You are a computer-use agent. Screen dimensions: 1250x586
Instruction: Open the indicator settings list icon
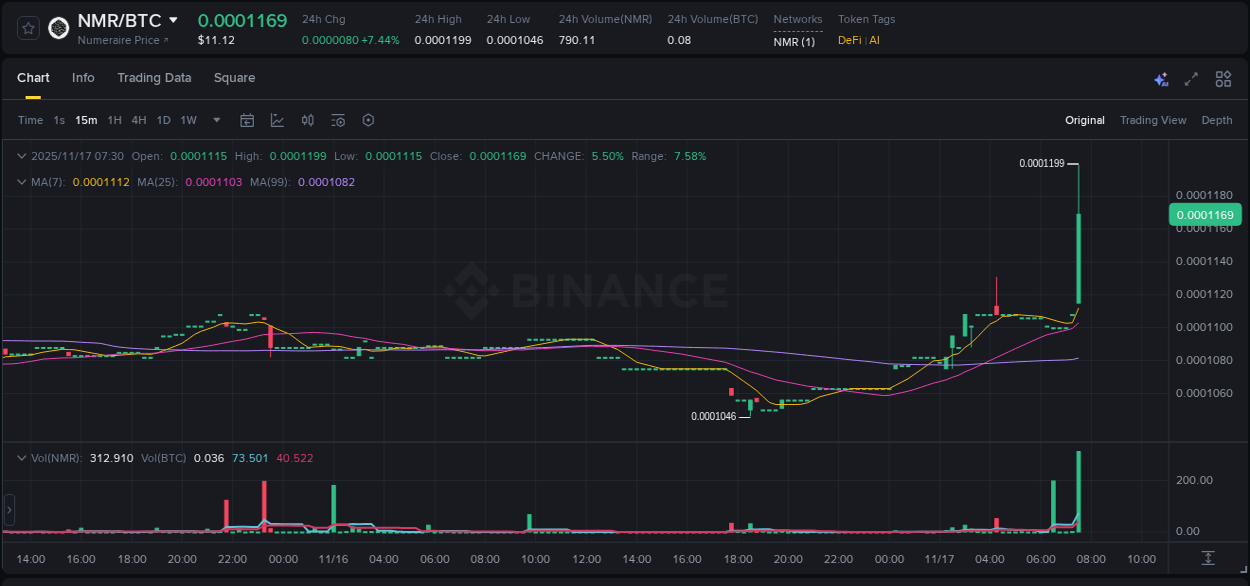pos(337,120)
